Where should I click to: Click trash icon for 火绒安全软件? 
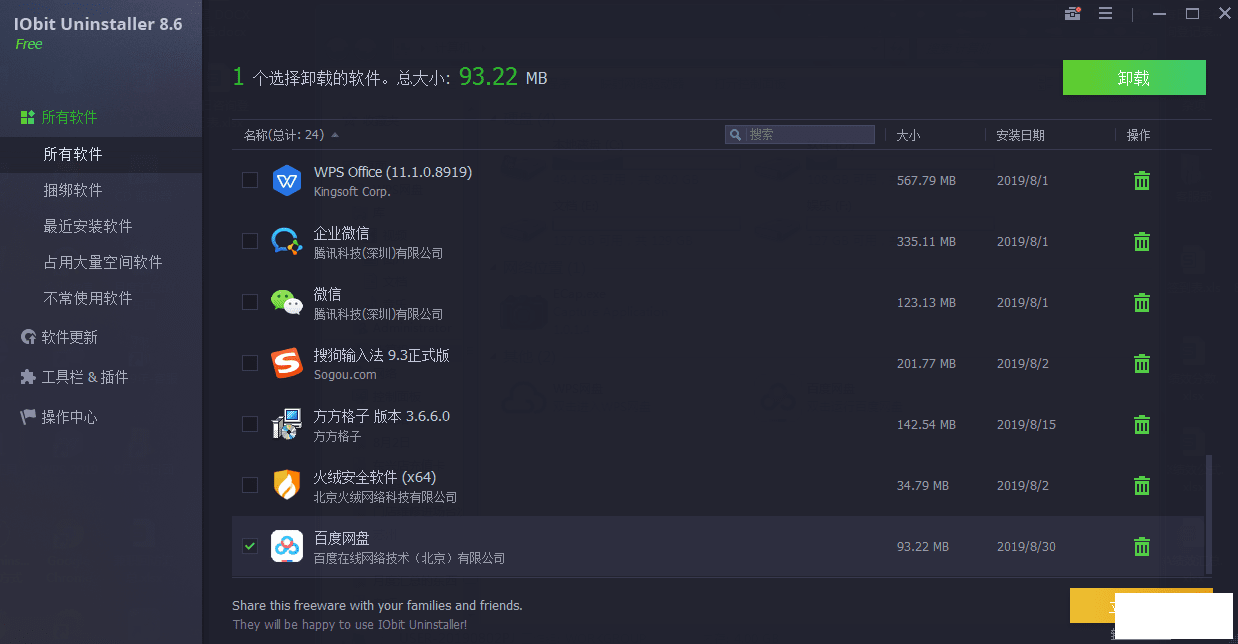pyautogui.click(x=1142, y=486)
